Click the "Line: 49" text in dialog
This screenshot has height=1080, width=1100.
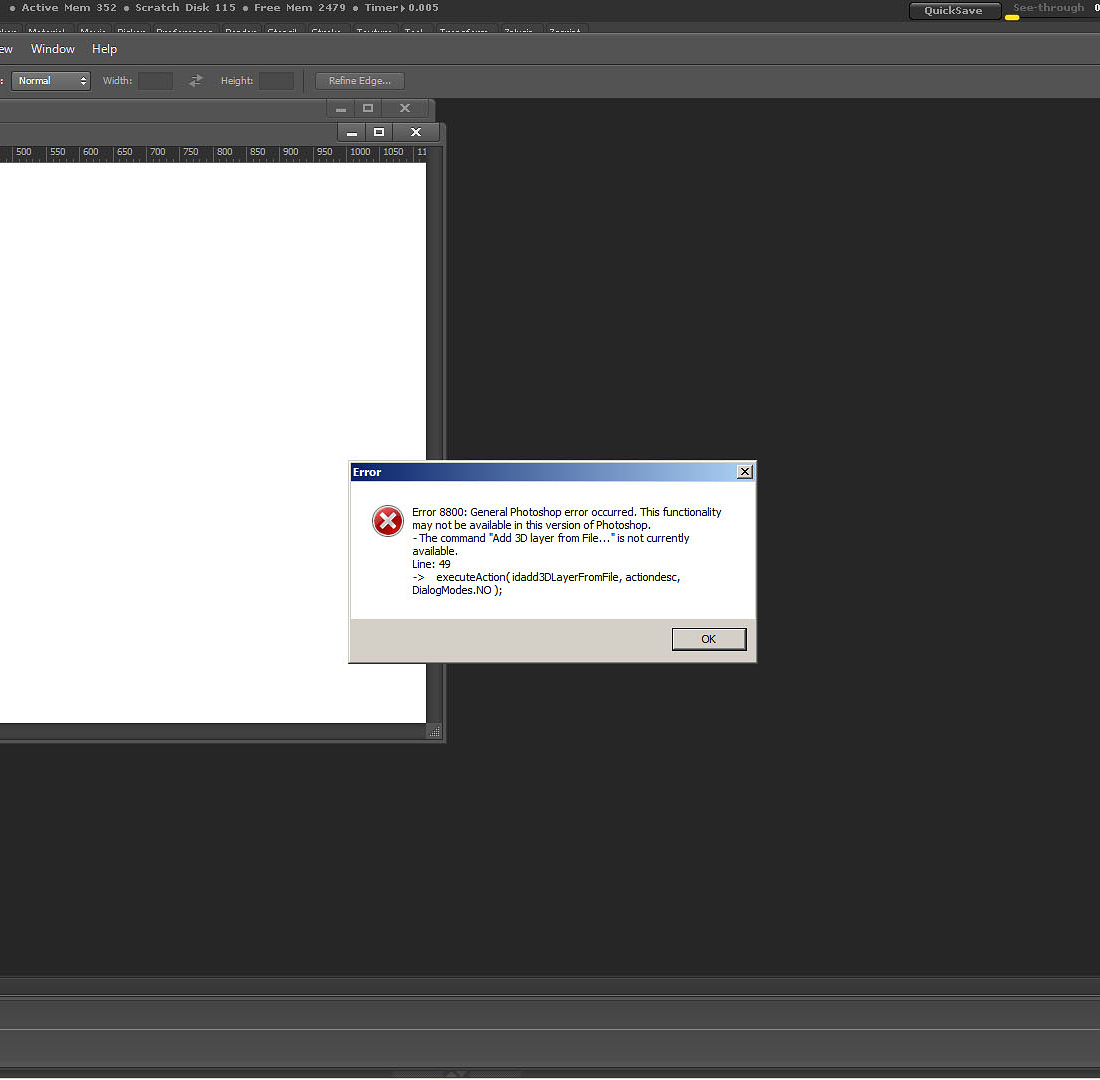(x=431, y=564)
